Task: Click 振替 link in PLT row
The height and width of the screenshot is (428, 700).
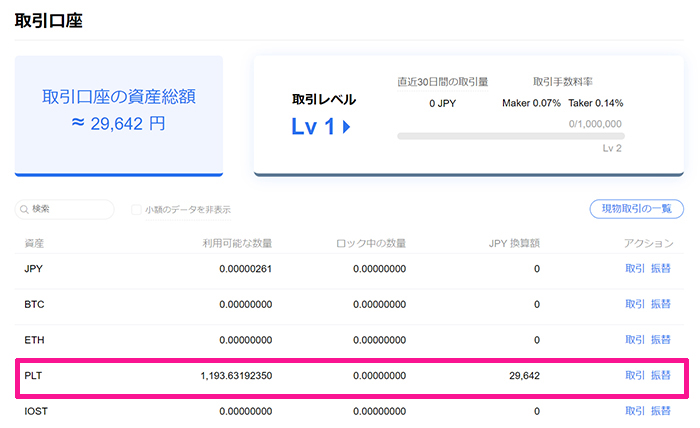Action: pos(661,375)
